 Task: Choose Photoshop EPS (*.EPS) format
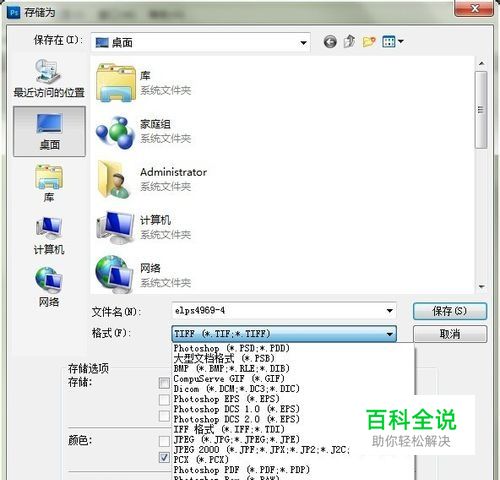pyautogui.click(x=227, y=399)
